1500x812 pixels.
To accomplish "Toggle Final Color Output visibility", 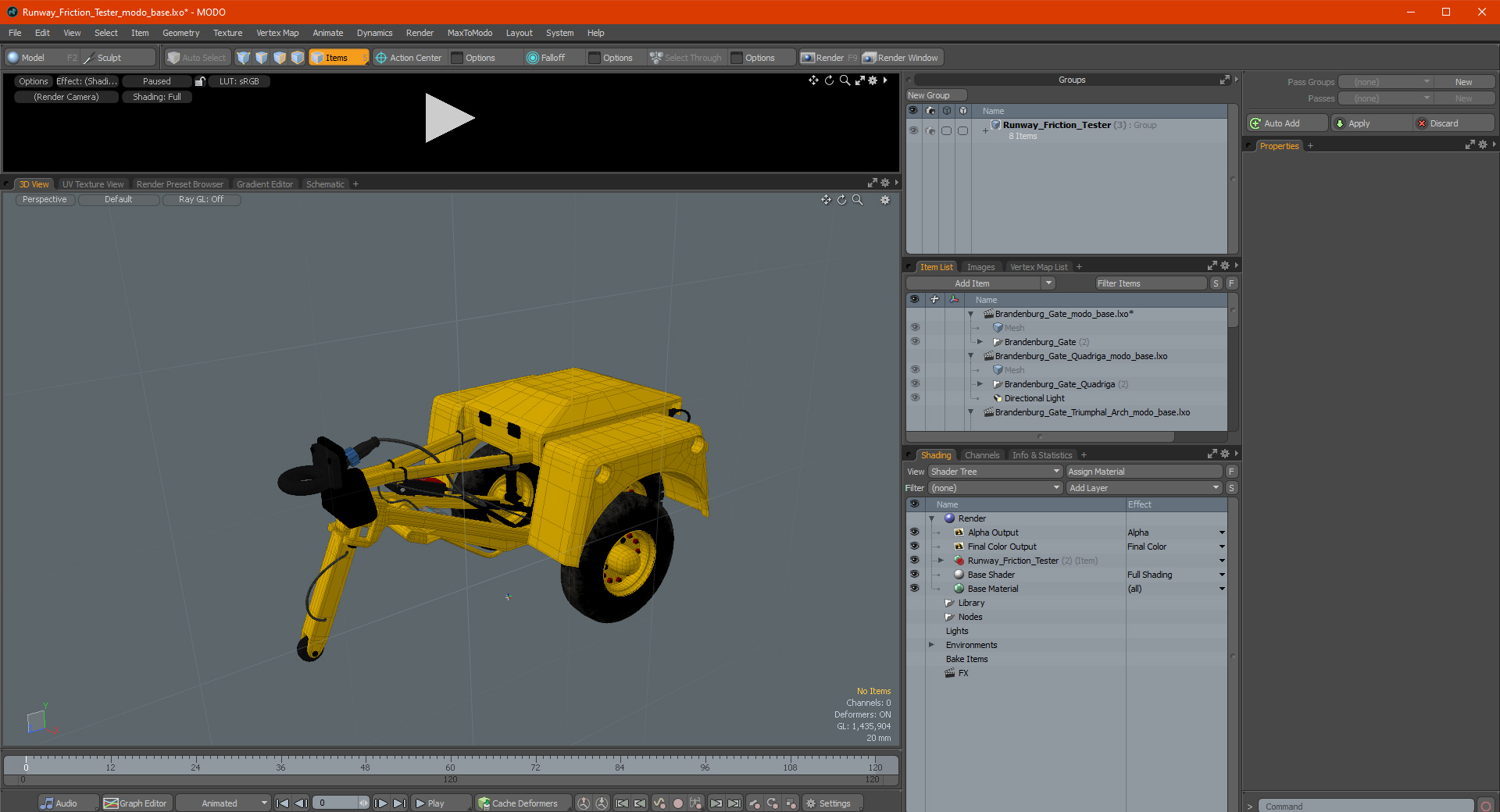I will [x=914, y=547].
